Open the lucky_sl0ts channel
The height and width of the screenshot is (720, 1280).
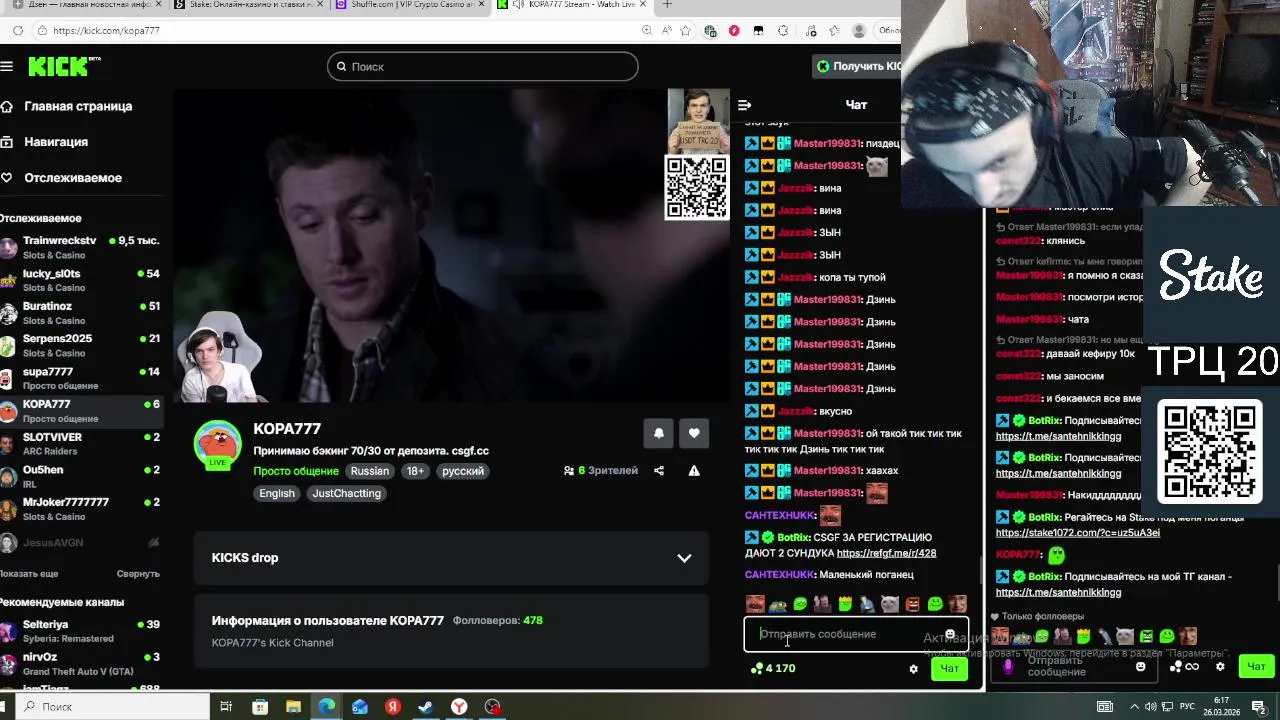[x=80, y=280]
